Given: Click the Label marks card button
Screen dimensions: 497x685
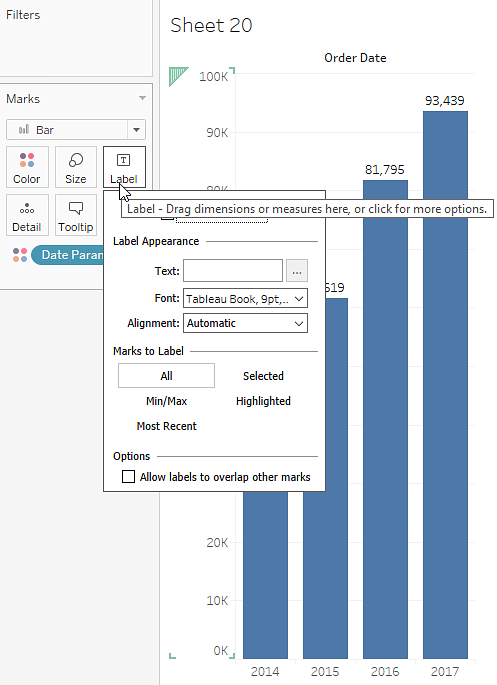Looking at the screenshot, I should coord(124,167).
